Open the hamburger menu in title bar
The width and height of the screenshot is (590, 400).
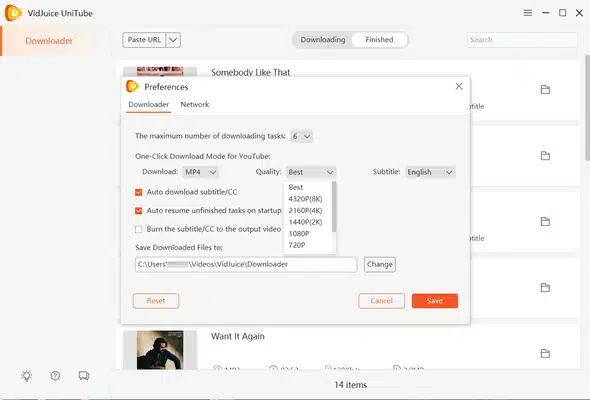click(x=528, y=13)
